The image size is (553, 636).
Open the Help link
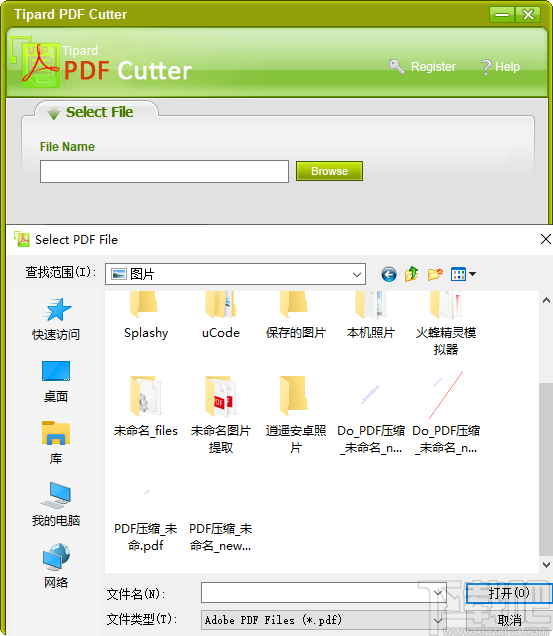507,67
